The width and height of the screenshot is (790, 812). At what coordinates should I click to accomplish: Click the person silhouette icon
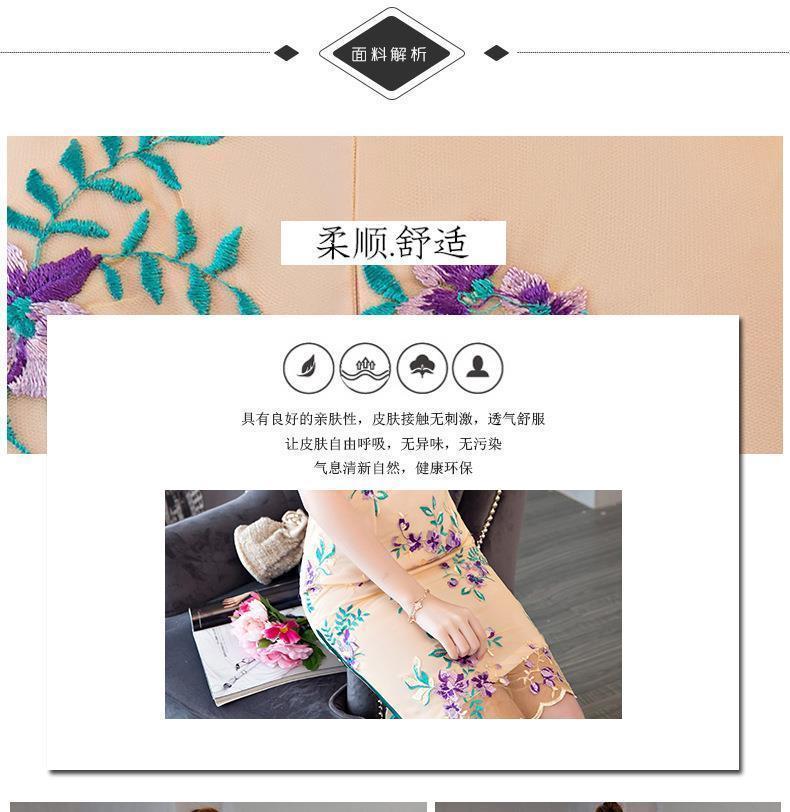tap(477, 368)
